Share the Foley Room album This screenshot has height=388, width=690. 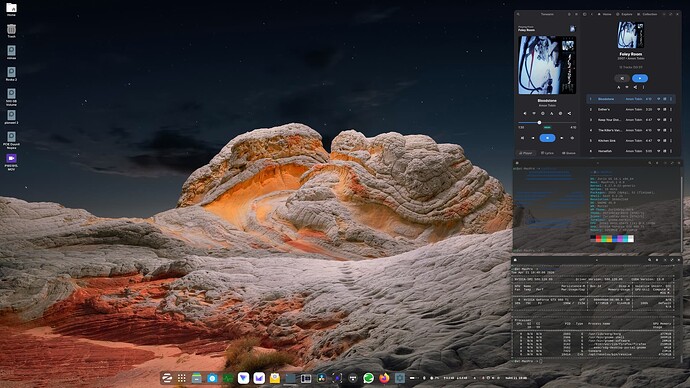pos(635,87)
